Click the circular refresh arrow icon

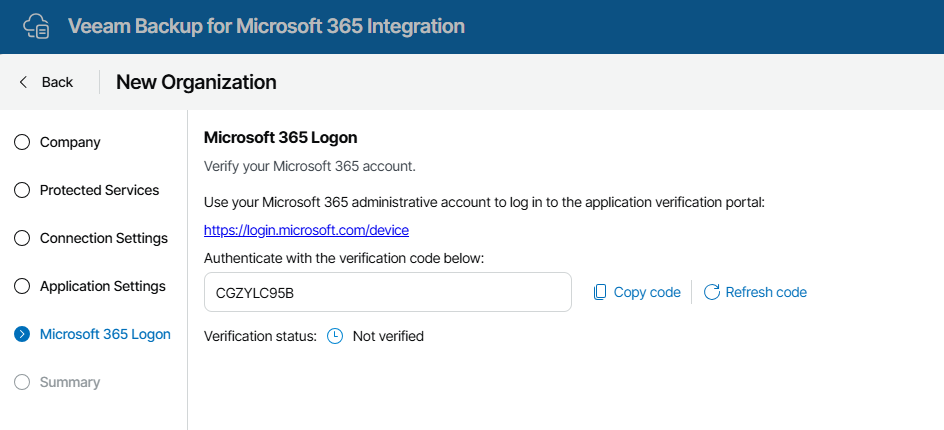[712, 292]
